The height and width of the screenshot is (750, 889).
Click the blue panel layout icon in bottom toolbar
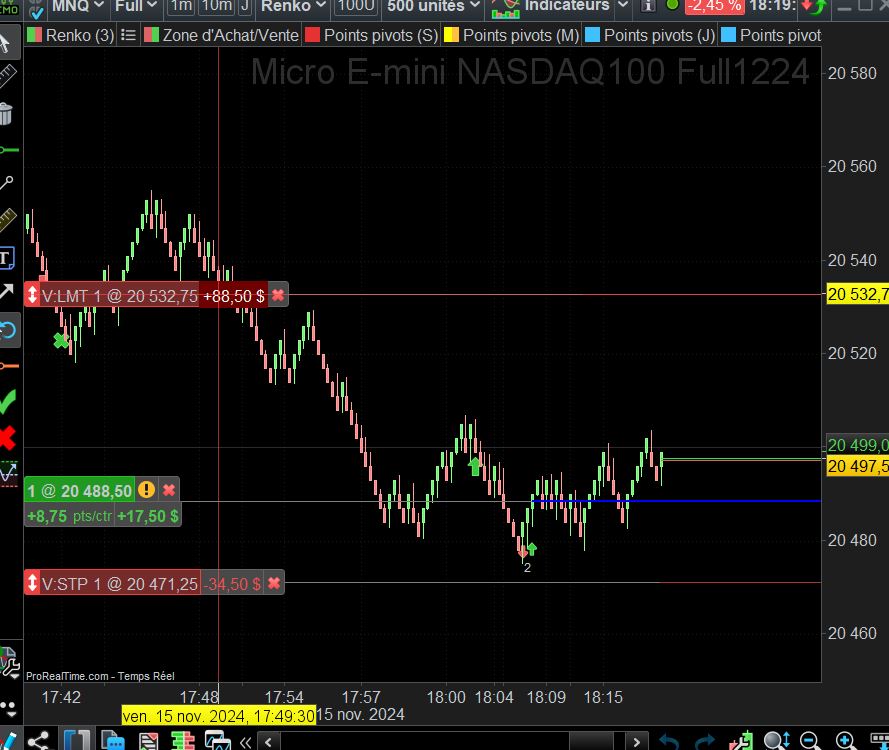[77, 741]
